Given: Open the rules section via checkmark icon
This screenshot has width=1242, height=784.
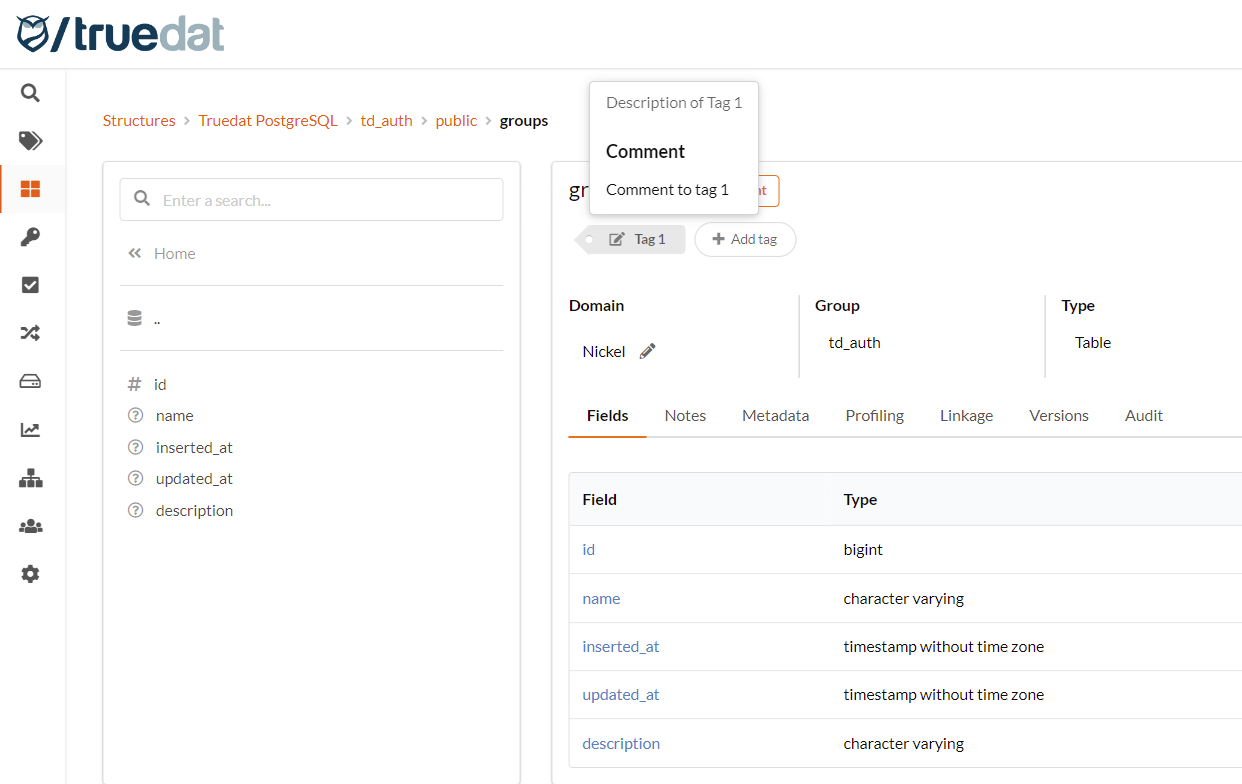Looking at the screenshot, I should click(x=31, y=284).
